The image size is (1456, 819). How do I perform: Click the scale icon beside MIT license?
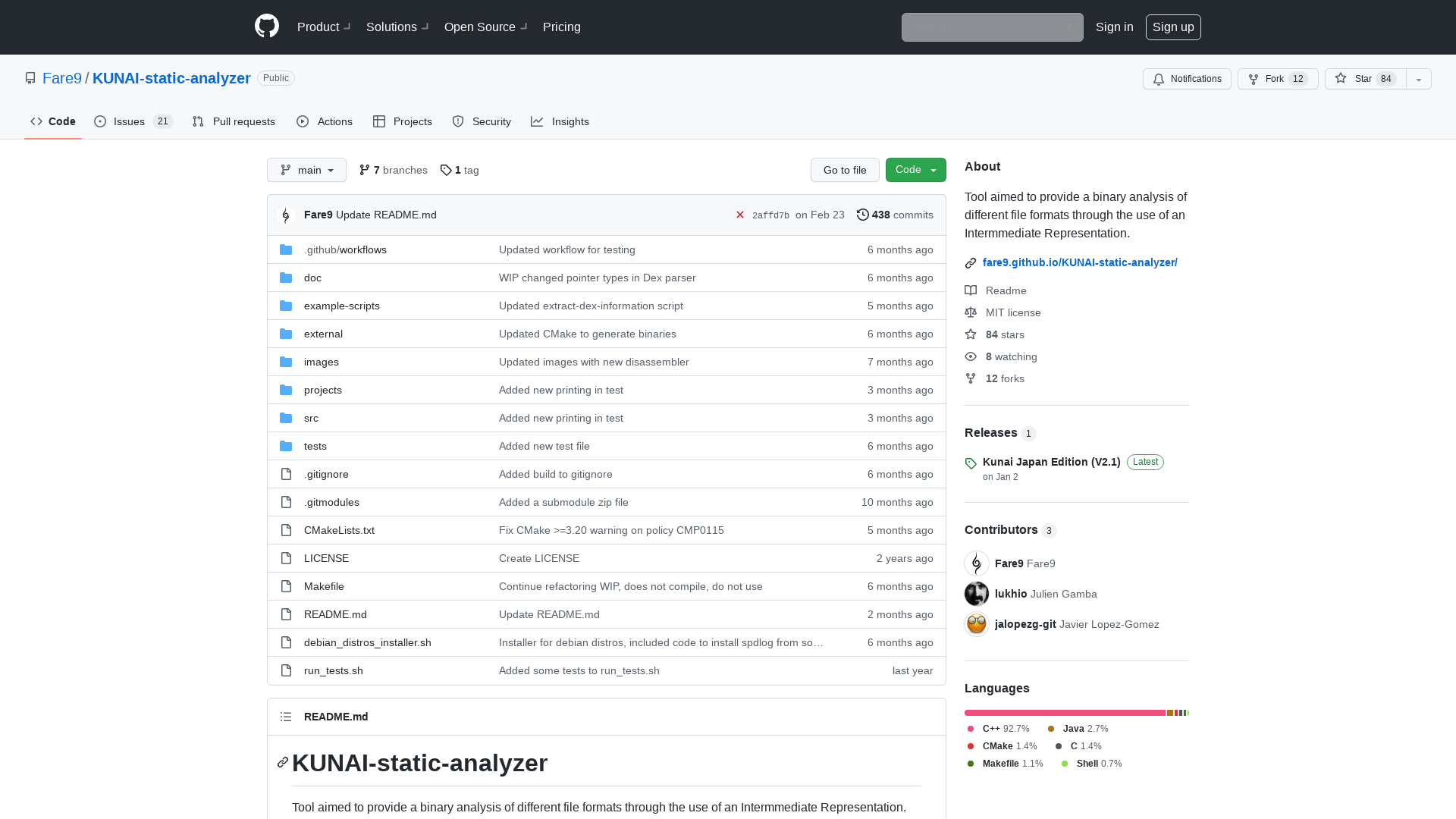[x=971, y=312]
